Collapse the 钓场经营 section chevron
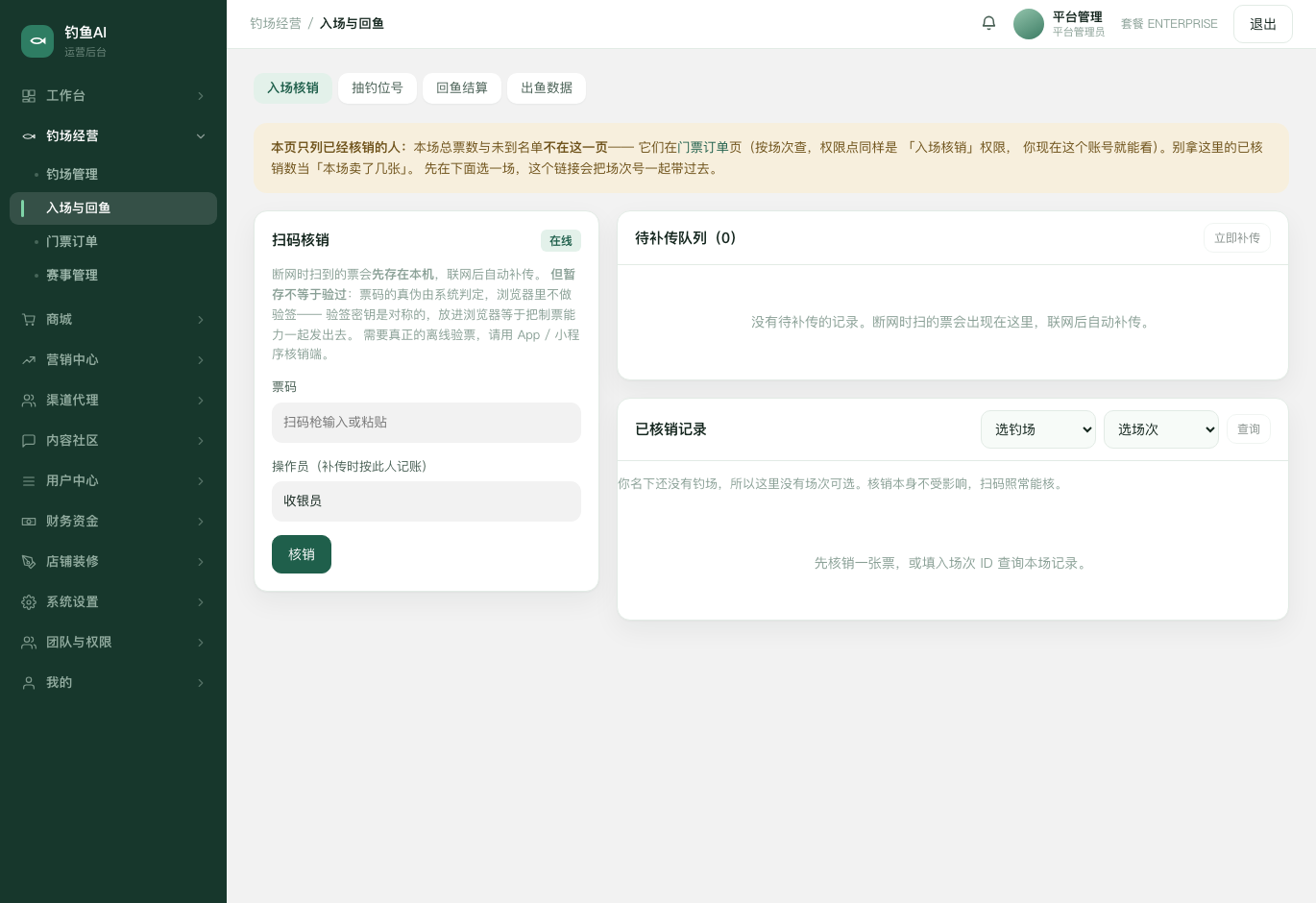The width and height of the screenshot is (1316, 903). pyautogui.click(x=201, y=136)
